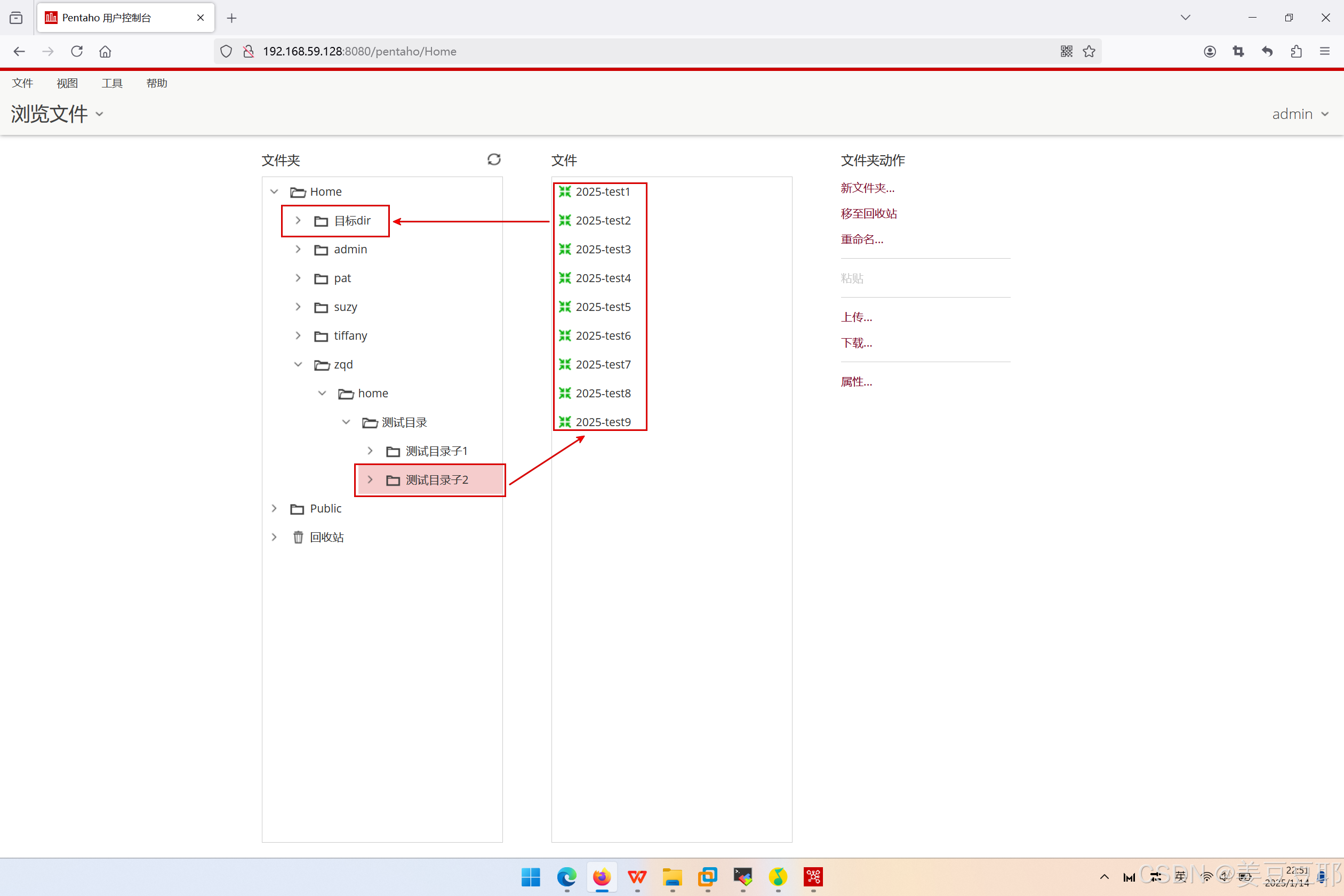Viewport: 1344px width, 896px height.
Task: Collapse the zqd folder node
Action: (298, 365)
